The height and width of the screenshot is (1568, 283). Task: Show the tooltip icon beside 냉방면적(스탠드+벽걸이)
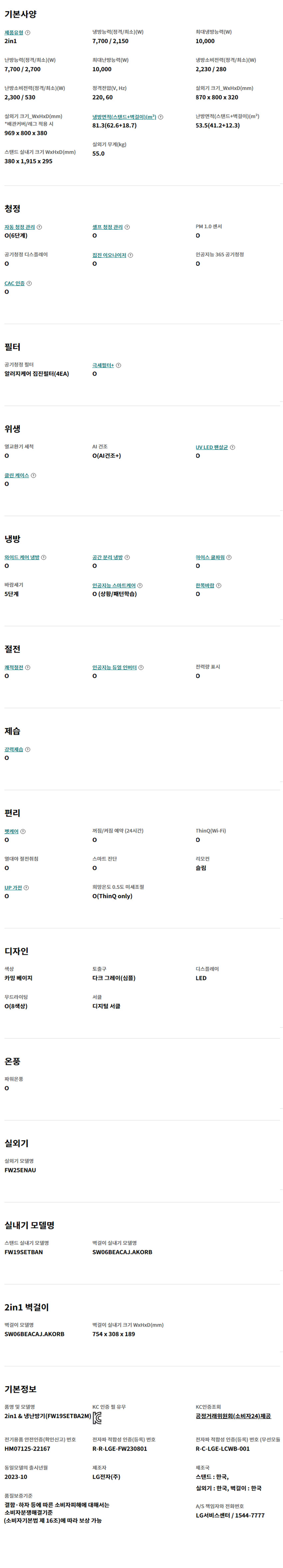coord(161,117)
